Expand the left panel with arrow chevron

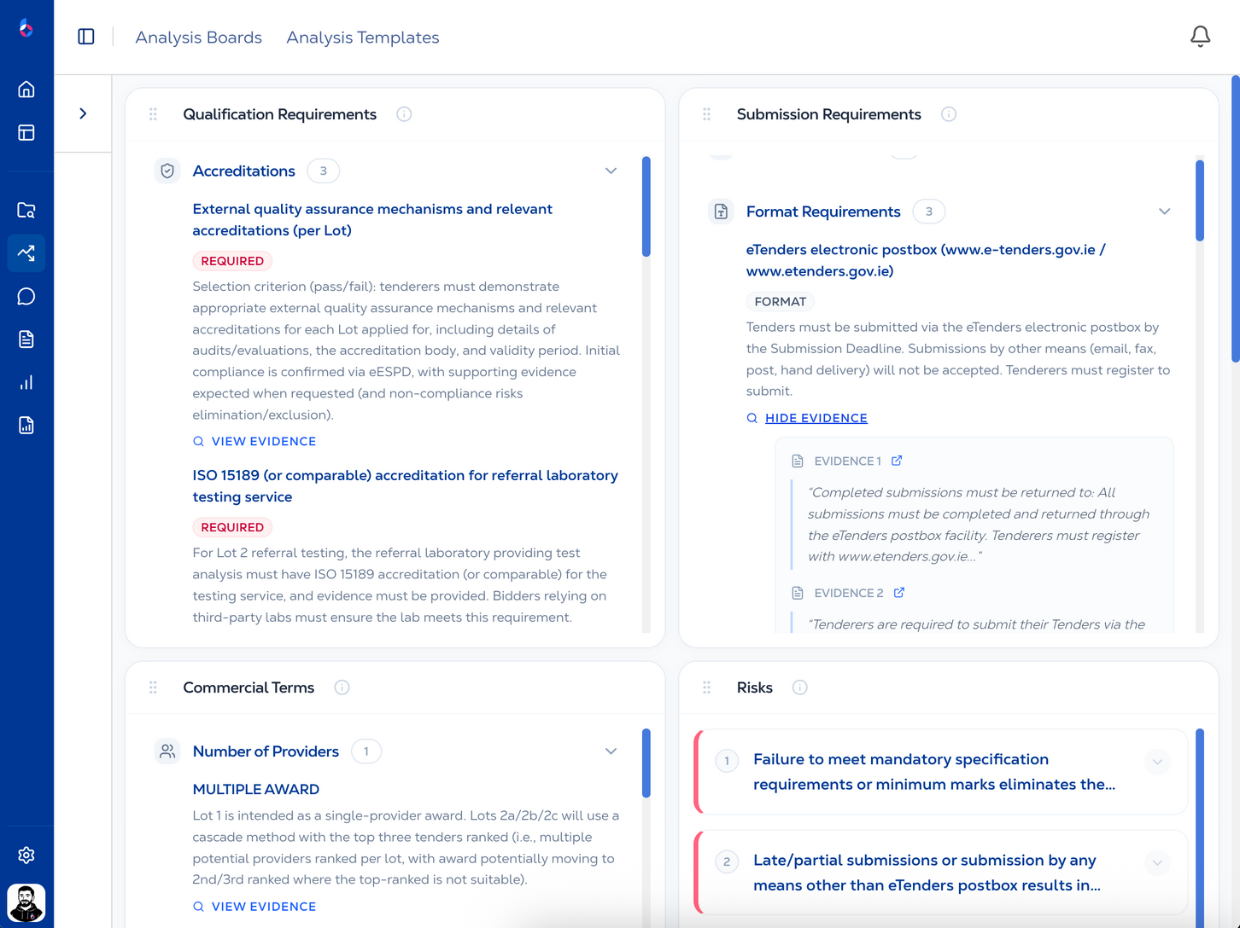point(83,114)
